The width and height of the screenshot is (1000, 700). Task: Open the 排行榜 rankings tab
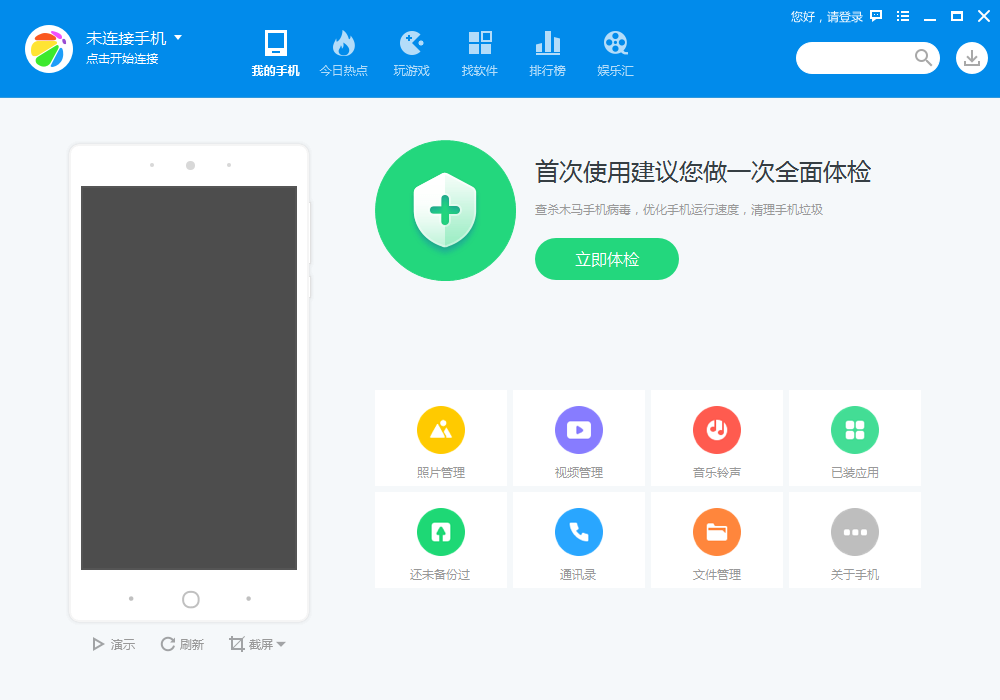[547, 54]
